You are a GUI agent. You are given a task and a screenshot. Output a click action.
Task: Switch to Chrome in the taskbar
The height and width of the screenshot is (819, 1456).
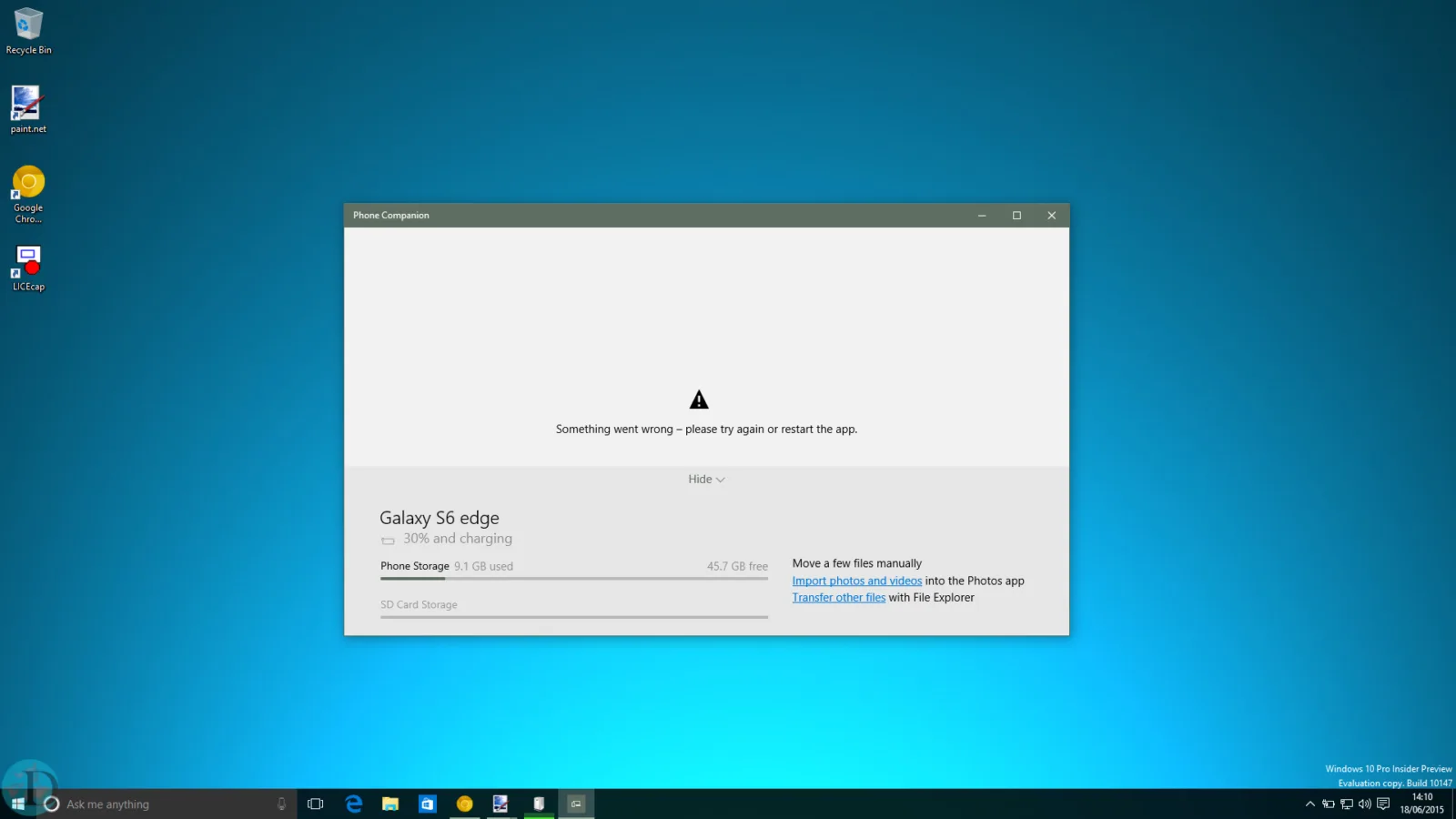pos(465,804)
